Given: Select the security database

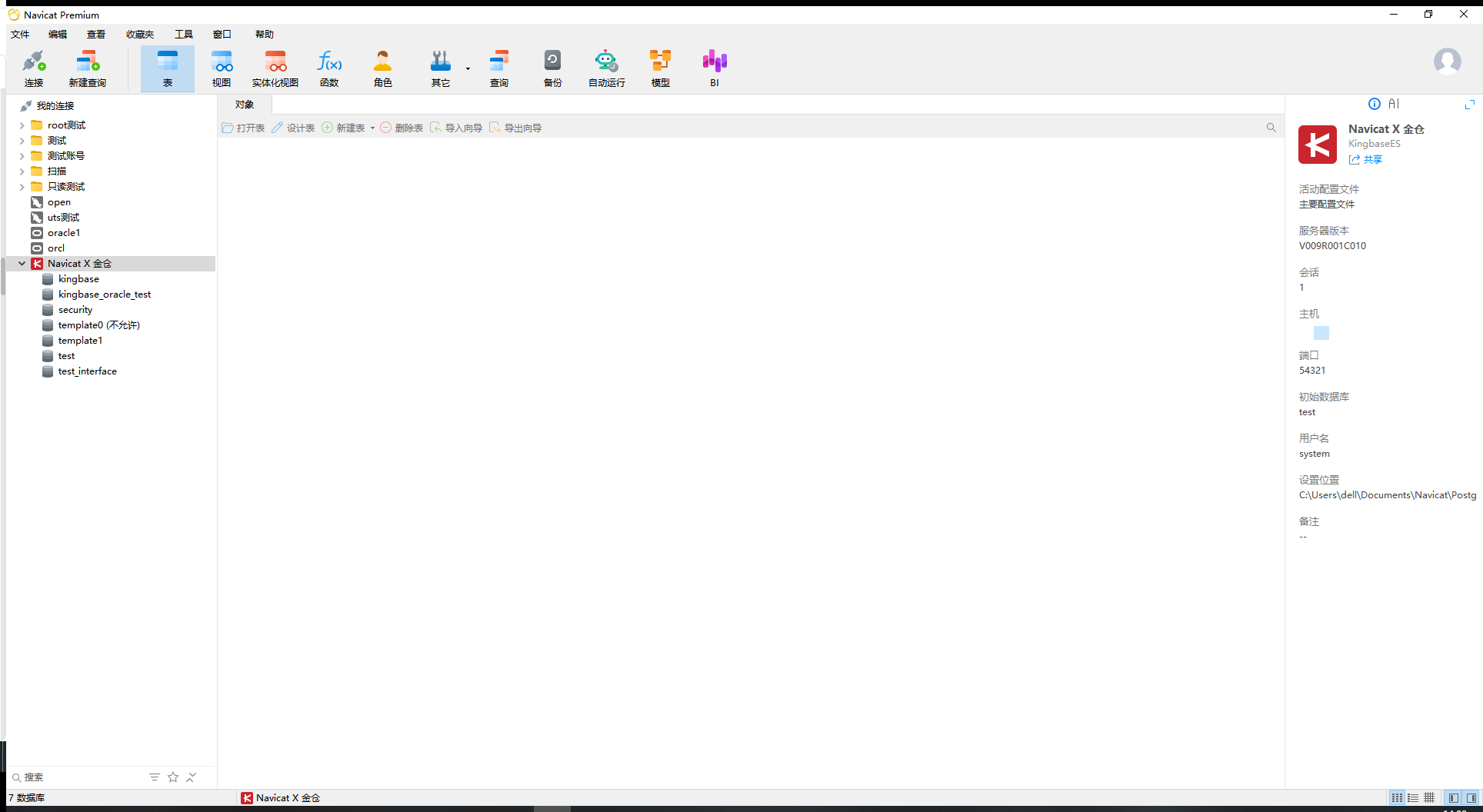Looking at the screenshot, I should [x=75, y=310].
